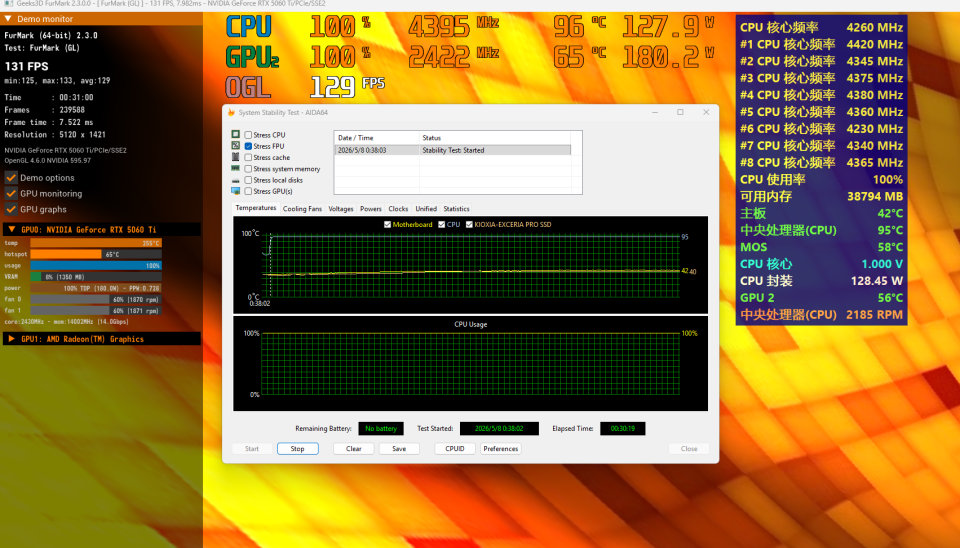Click the Date / Time column header
Viewport: 960px width, 548px height.
point(377,138)
